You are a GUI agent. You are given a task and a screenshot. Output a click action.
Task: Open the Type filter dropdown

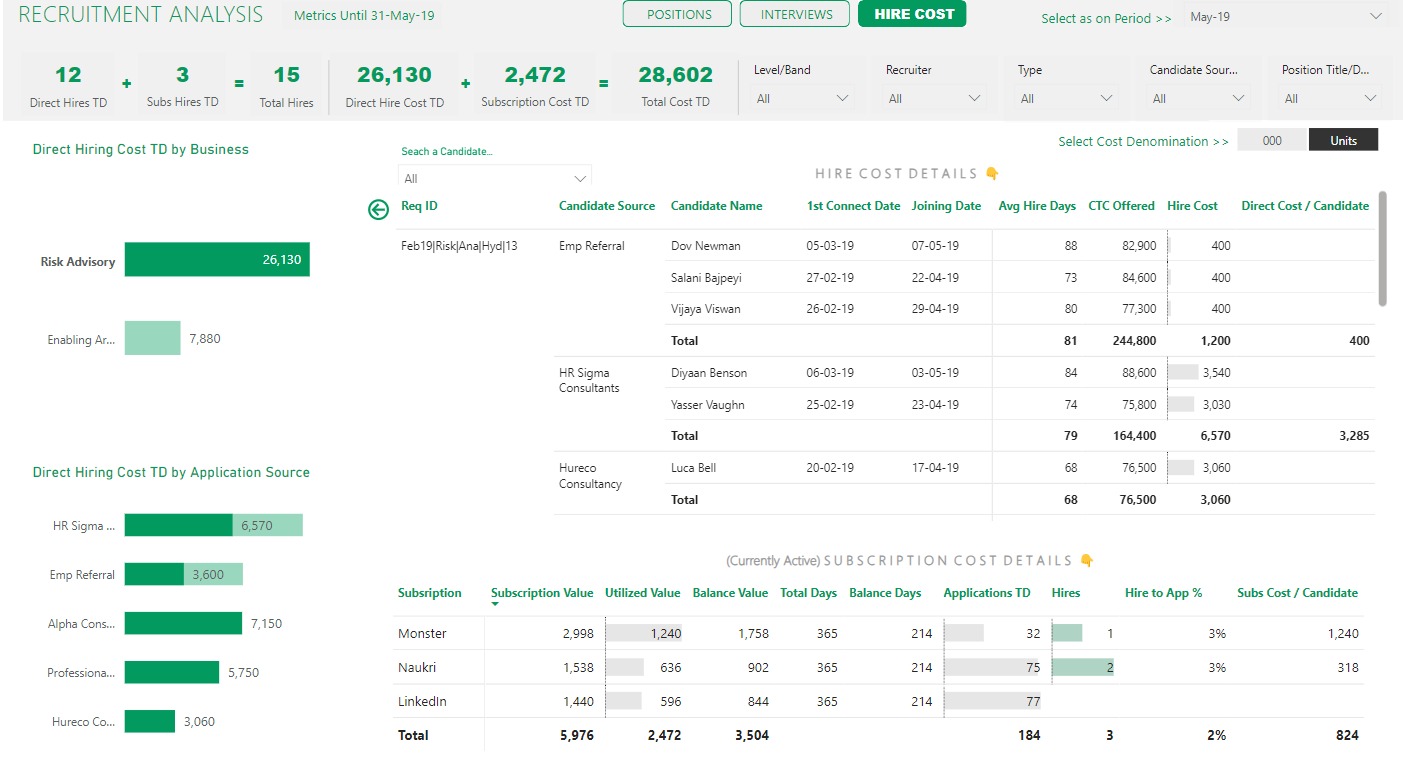click(x=1066, y=98)
